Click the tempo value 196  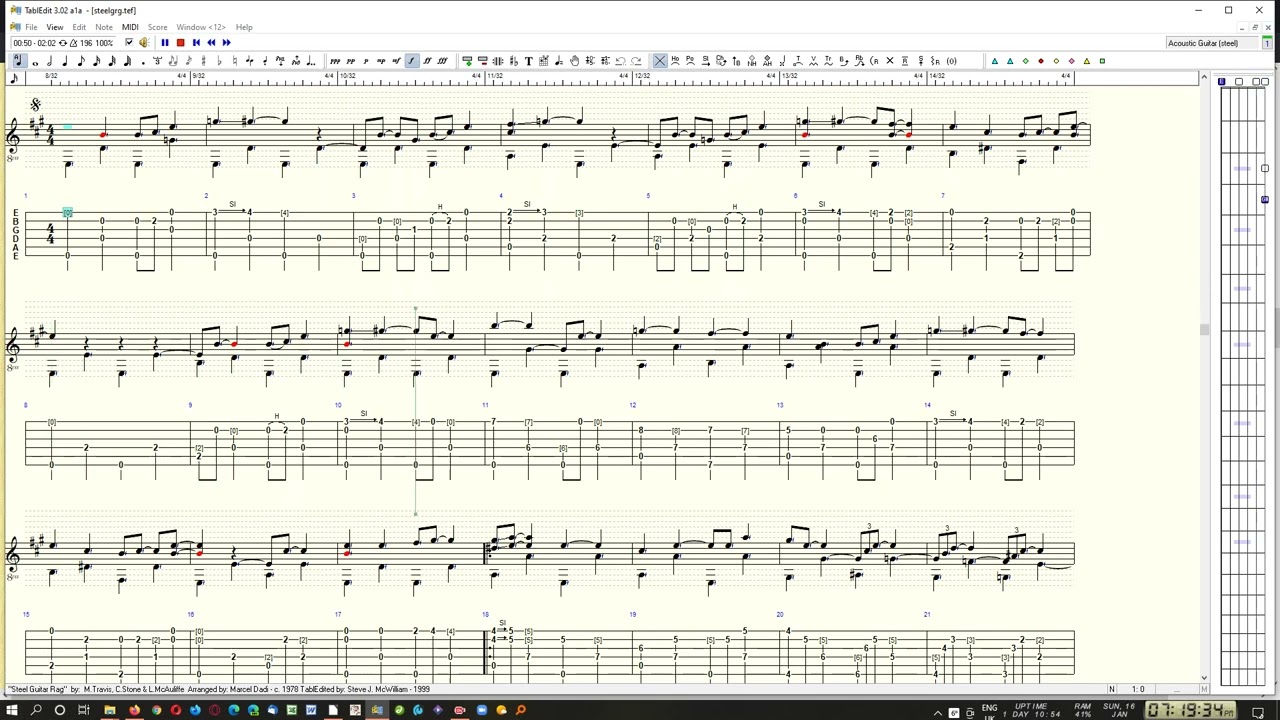(87, 43)
